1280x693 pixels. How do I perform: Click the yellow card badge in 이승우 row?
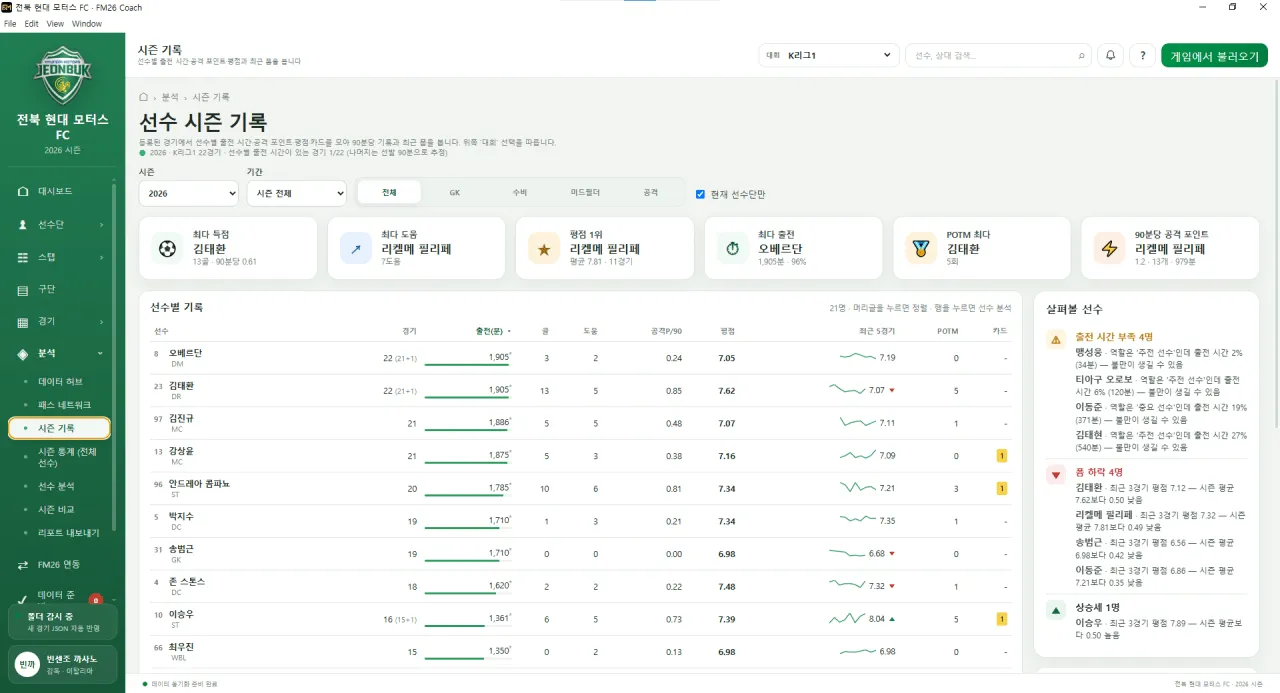tap(1001, 619)
